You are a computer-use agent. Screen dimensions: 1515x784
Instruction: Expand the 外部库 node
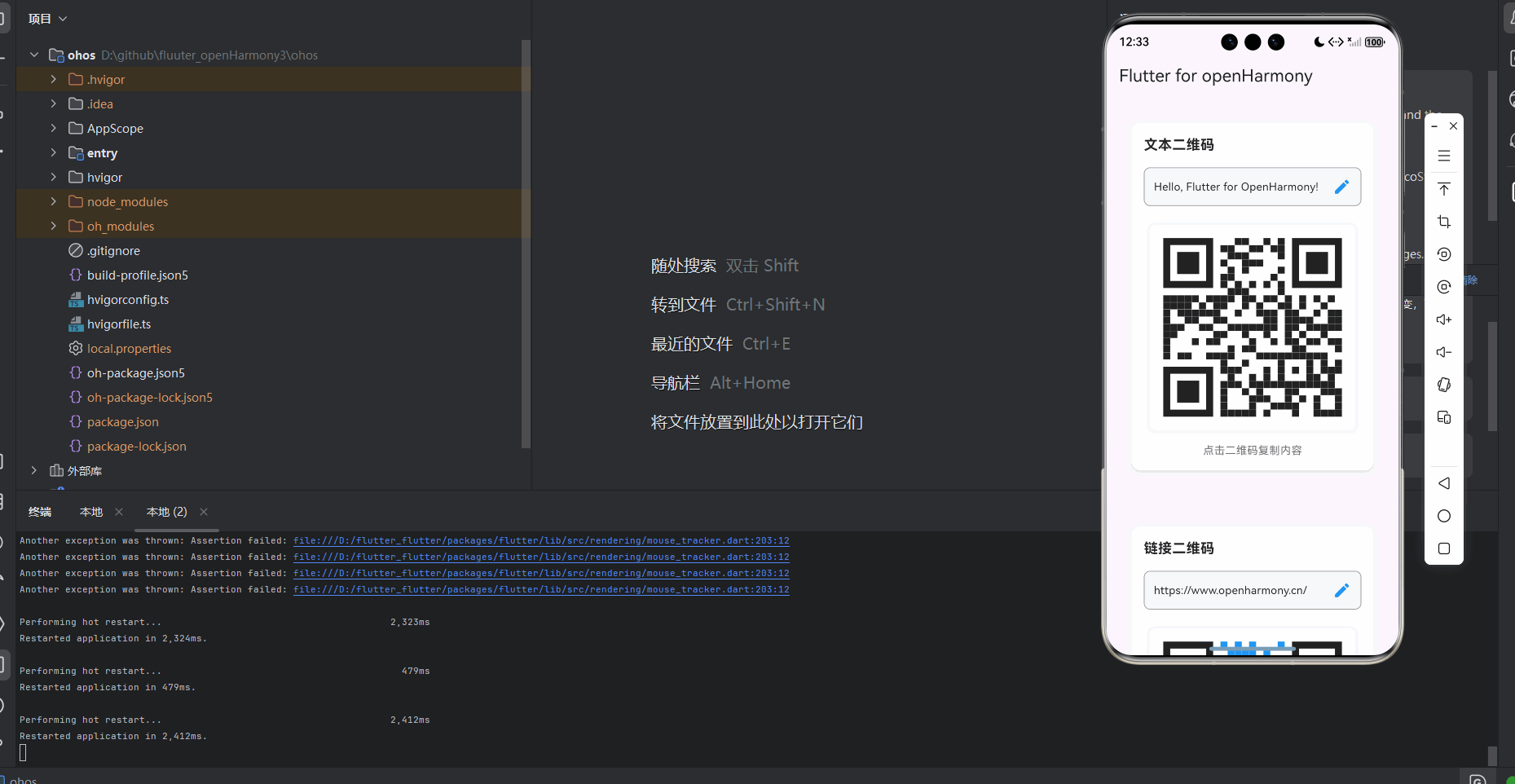[x=33, y=470]
